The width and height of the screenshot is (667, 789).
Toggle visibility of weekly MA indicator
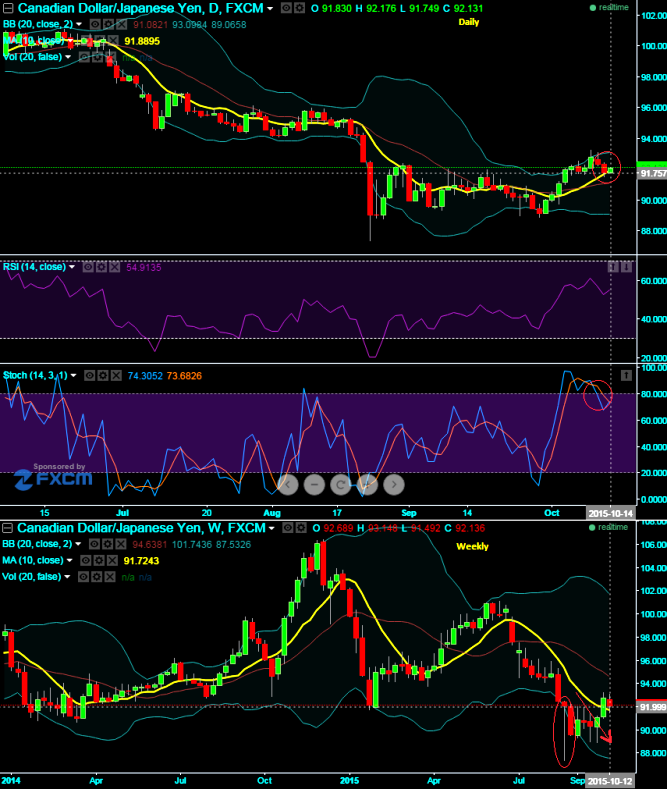click(x=86, y=560)
